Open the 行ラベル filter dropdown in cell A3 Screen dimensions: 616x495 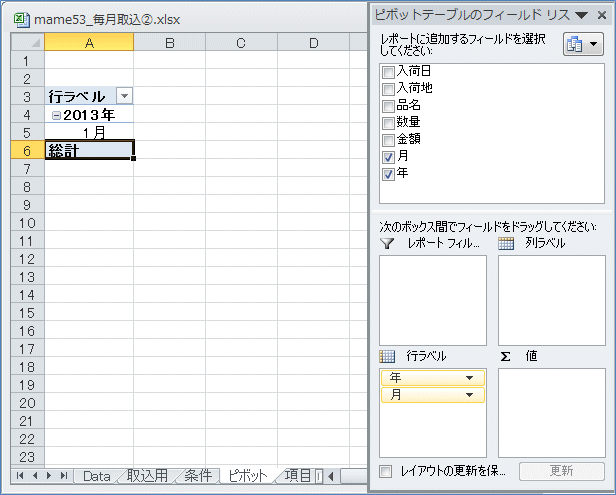tap(125, 96)
